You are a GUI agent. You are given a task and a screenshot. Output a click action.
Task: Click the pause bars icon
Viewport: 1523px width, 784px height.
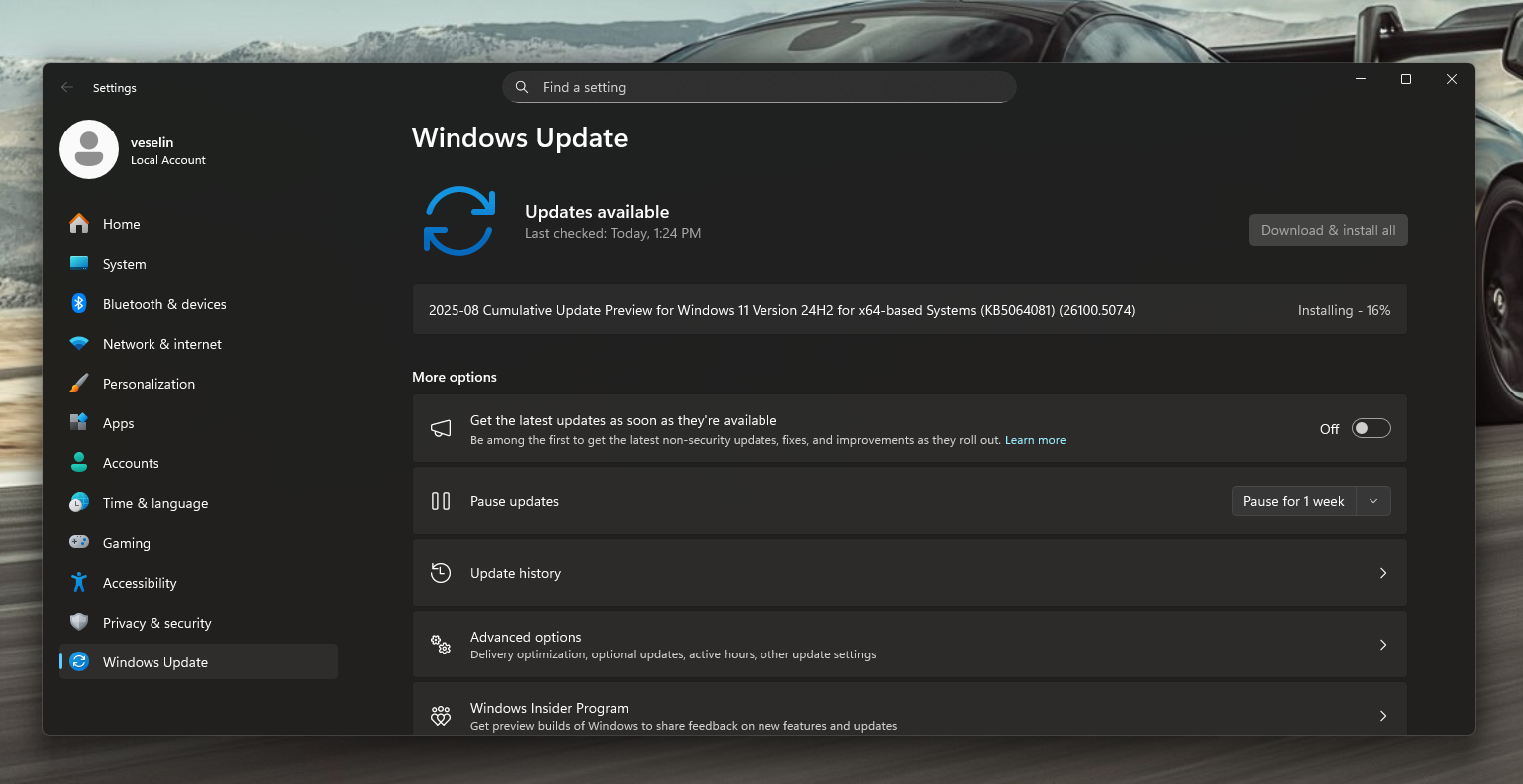coord(441,501)
